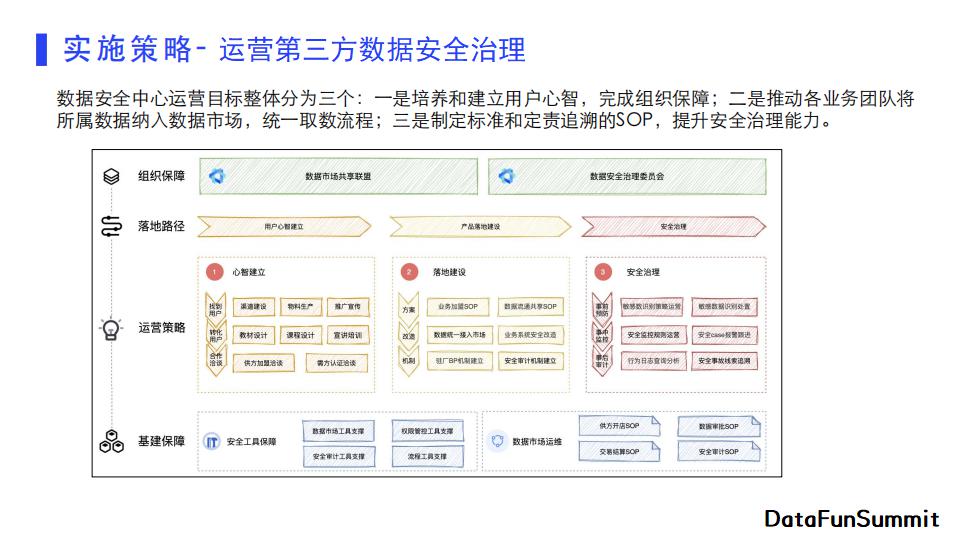Click the slide title 实施策略
The image size is (960, 540).
[x=127, y=49]
